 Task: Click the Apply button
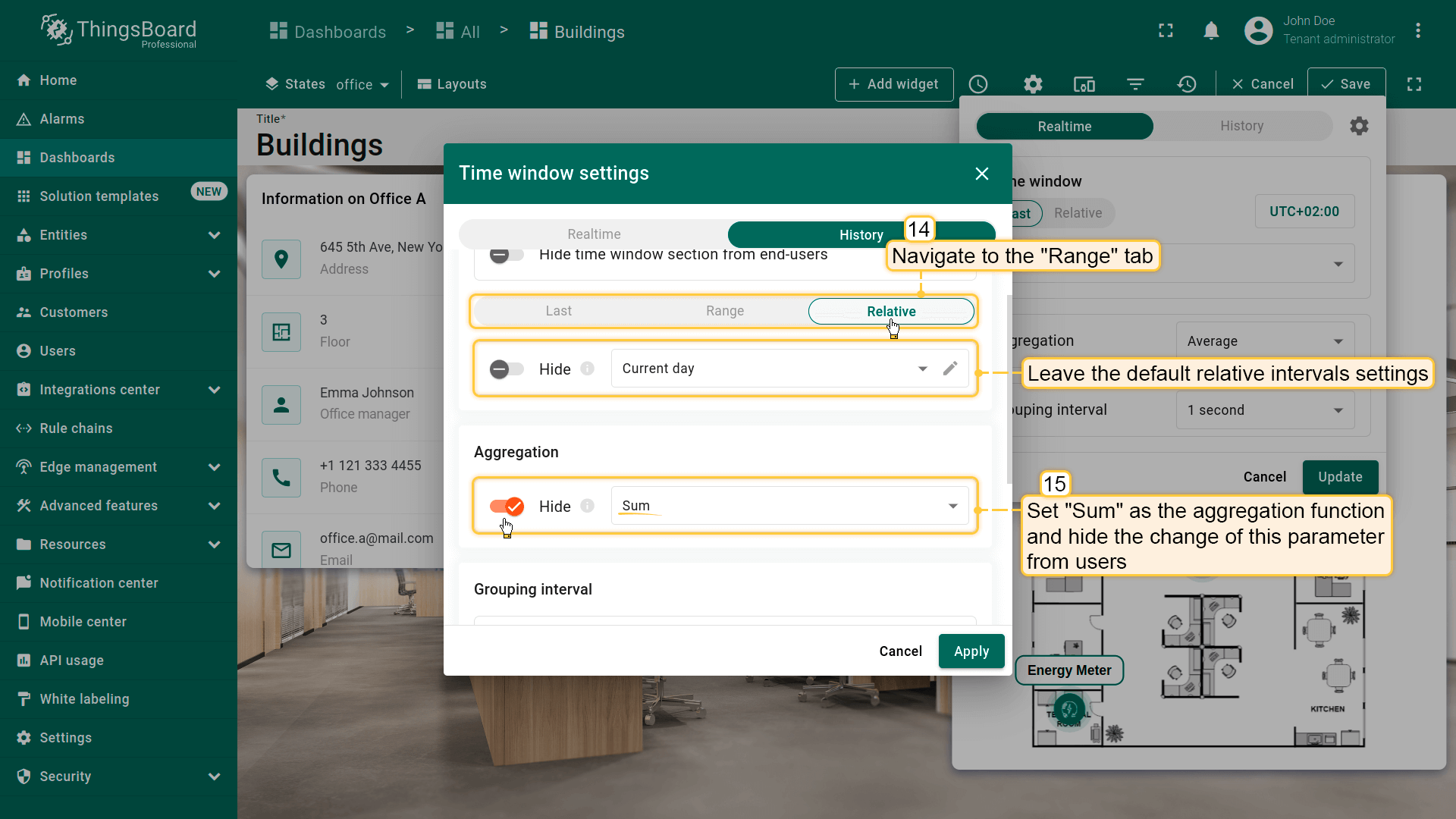pyautogui.click(x=971, y=651)
